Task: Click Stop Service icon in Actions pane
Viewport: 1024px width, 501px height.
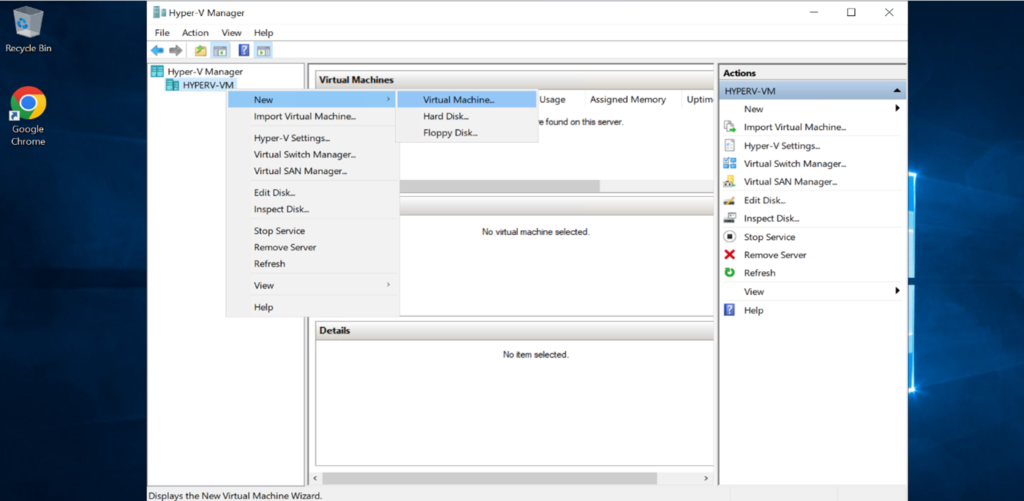Action: pos(730,236)
